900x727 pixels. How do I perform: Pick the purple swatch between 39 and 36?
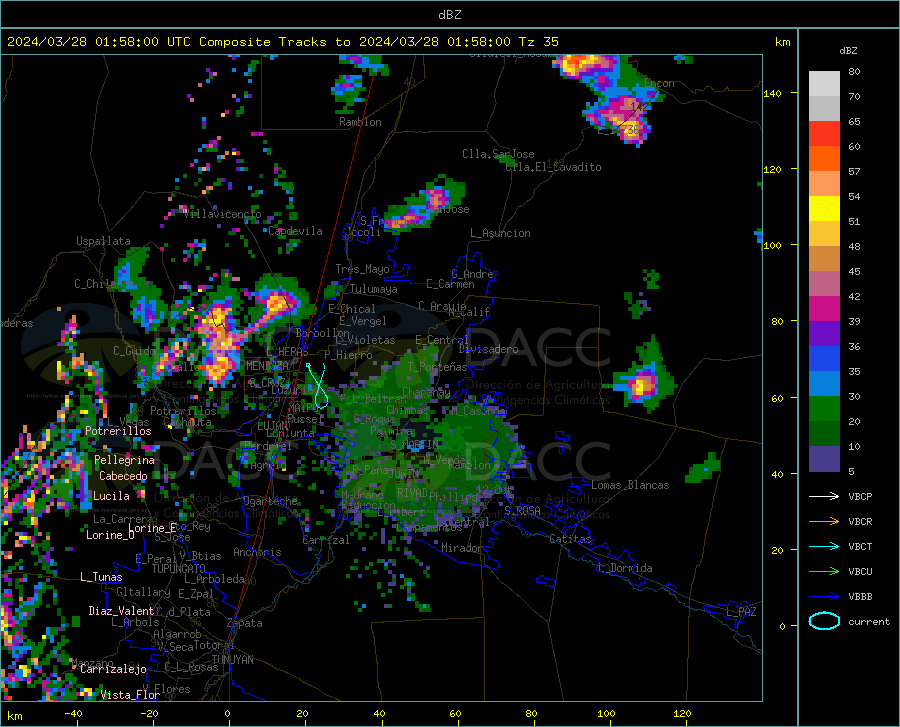pos(824,334)
